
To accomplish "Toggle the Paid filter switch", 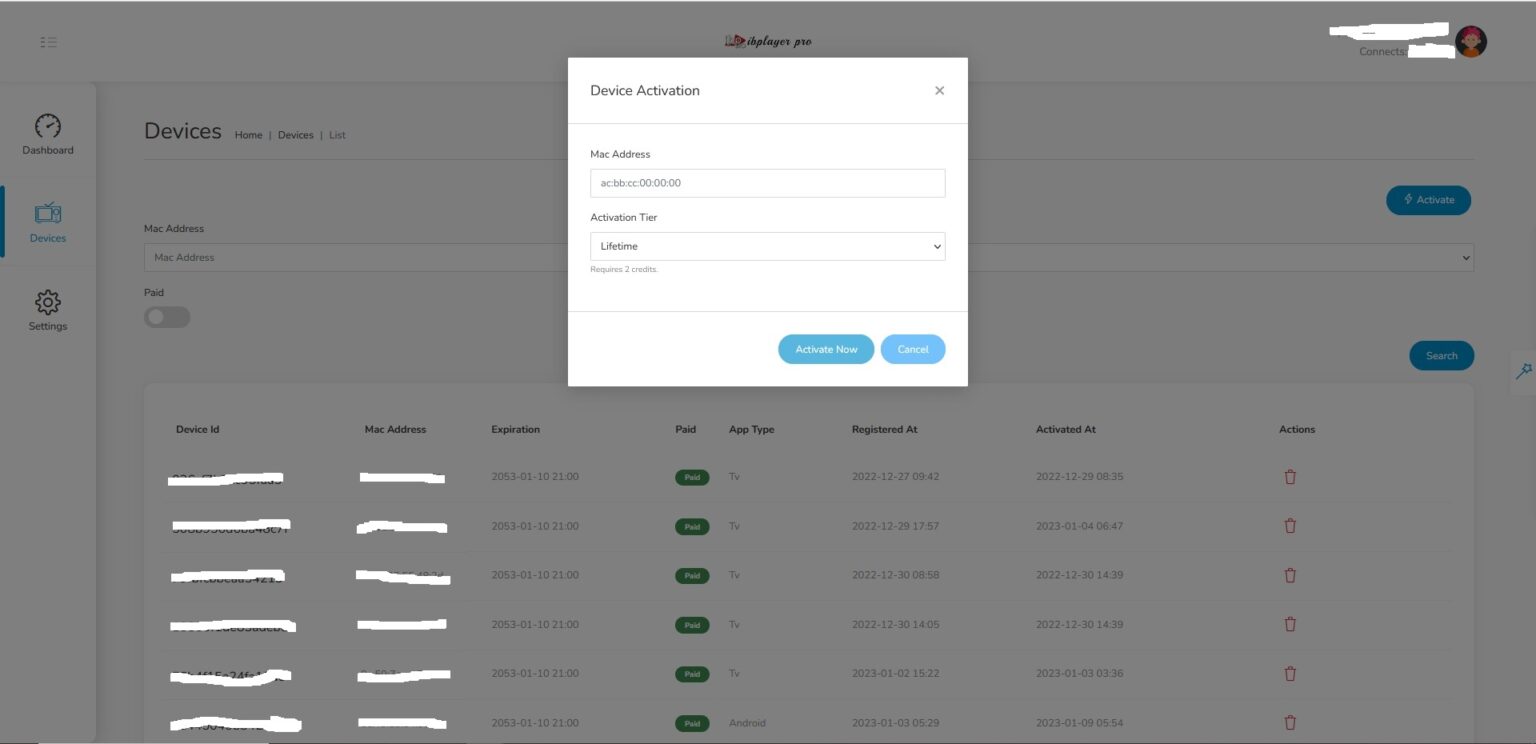I will 167,317.
